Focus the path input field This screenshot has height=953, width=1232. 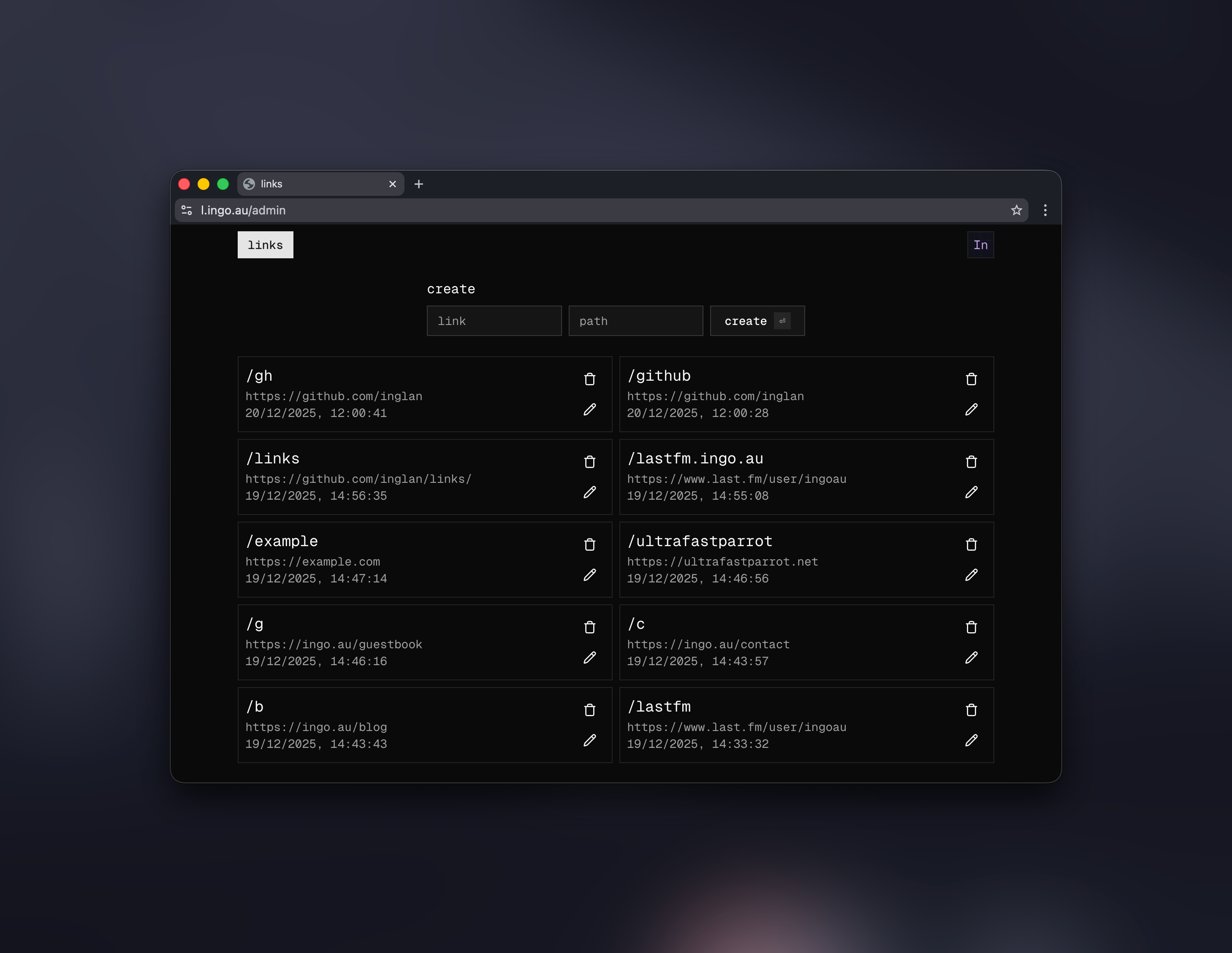[x=636, y=321]
